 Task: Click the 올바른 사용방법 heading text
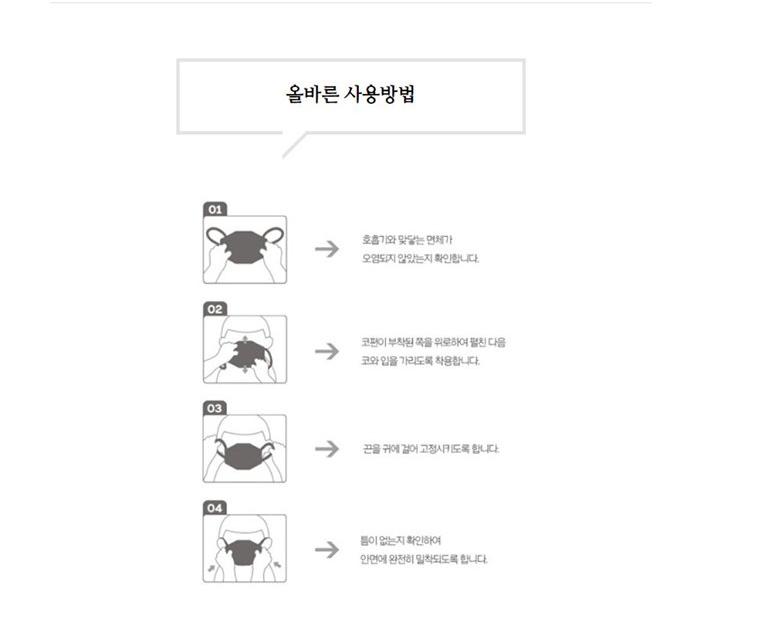[x=350, y=94]
